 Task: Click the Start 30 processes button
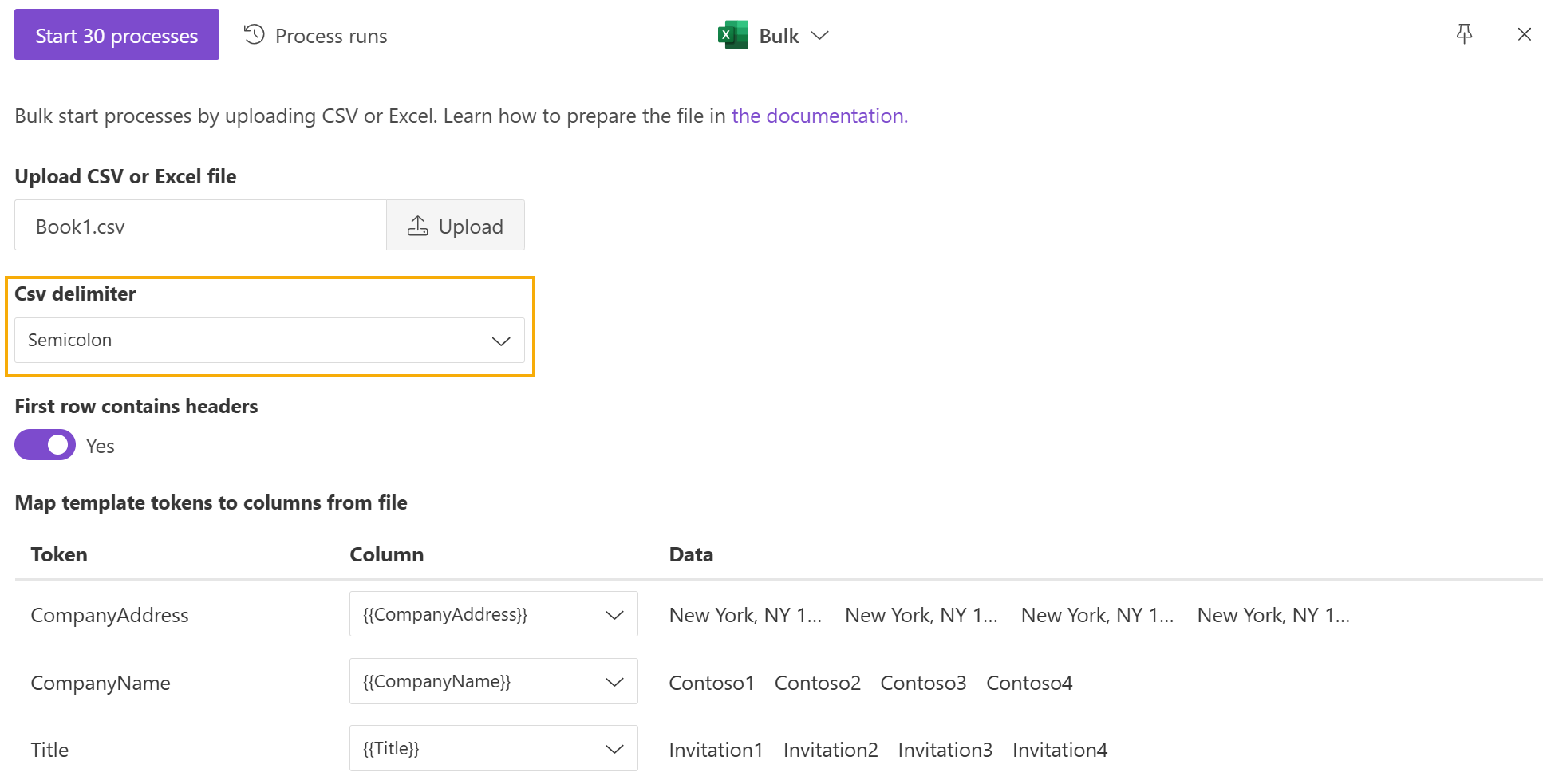pyautogui.click(x=116, y=34)
